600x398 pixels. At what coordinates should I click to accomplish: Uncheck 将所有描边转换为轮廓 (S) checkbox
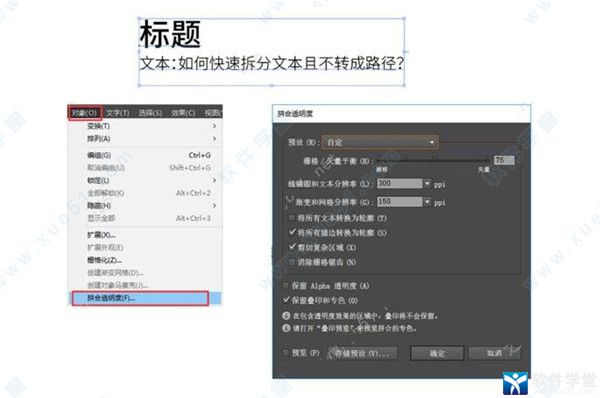292,232
